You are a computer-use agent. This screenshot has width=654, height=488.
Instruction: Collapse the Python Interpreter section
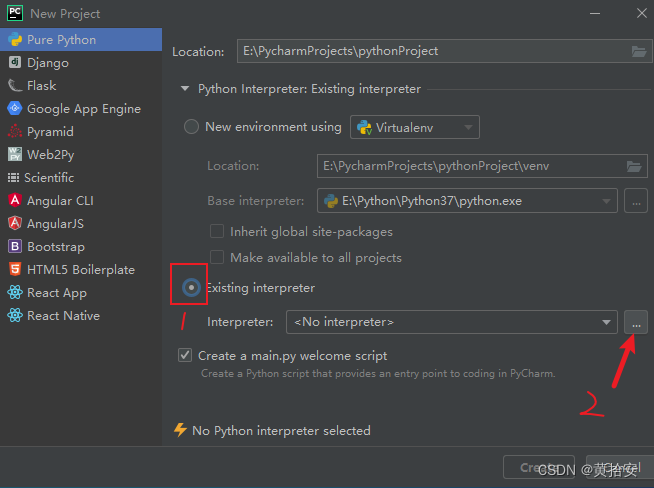(185, 88)
